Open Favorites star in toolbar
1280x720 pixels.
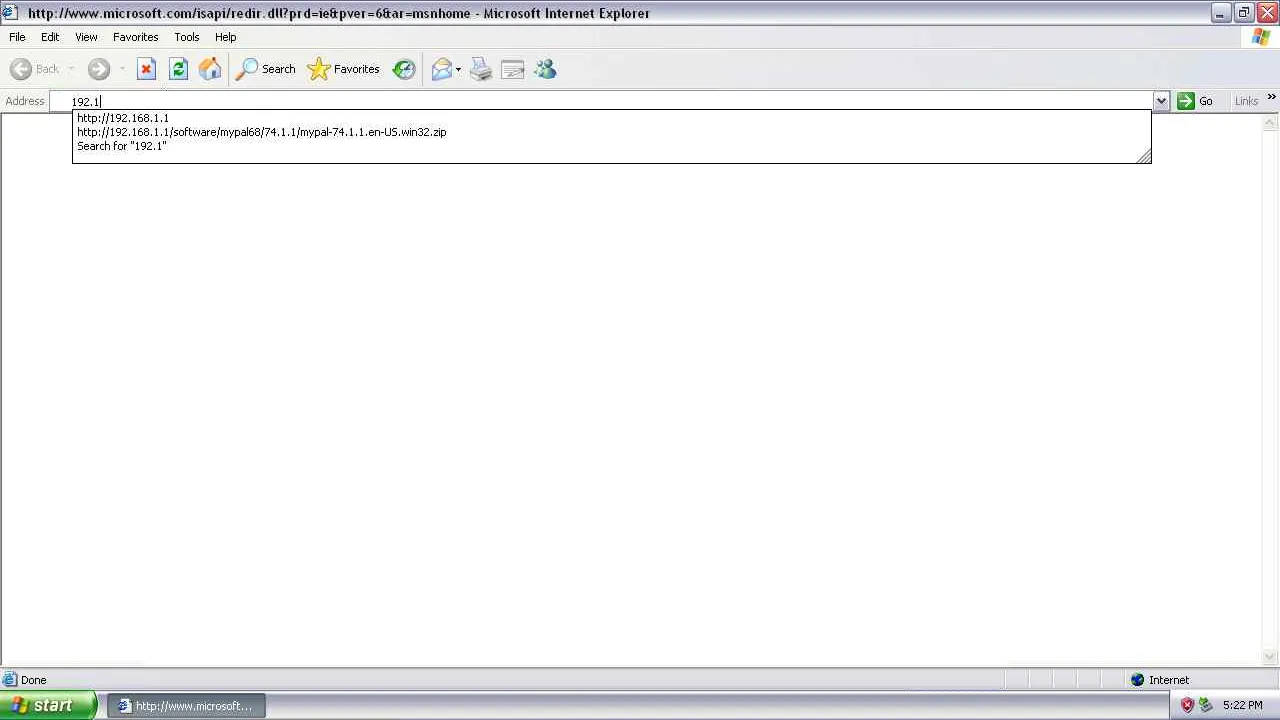(x=343, y=69)
